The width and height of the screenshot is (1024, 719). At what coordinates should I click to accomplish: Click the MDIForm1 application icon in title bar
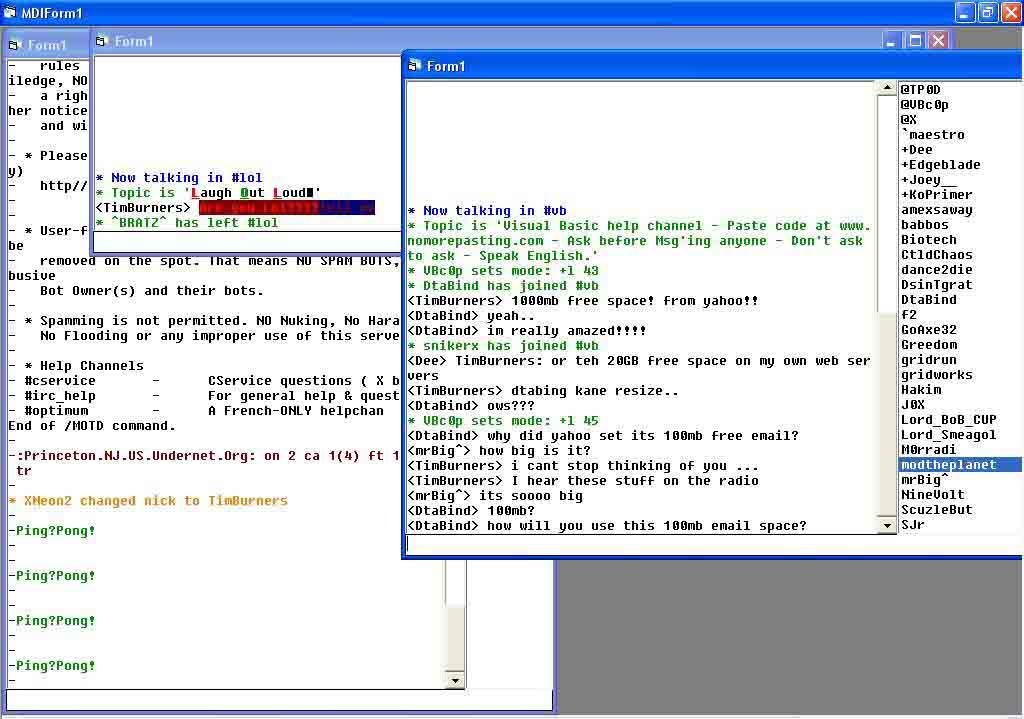(10, 13)
